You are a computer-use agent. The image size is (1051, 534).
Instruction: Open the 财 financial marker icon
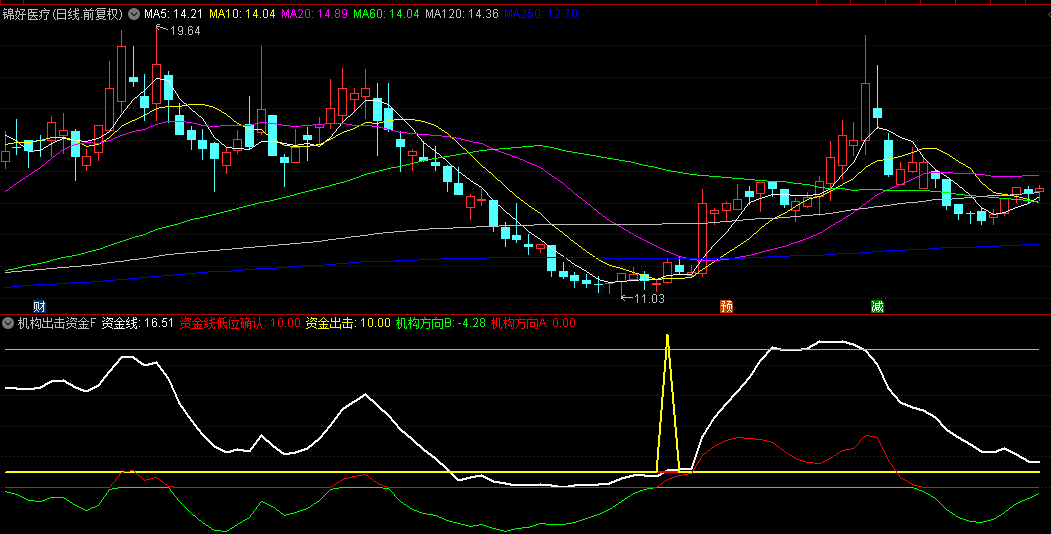(40, 306)
